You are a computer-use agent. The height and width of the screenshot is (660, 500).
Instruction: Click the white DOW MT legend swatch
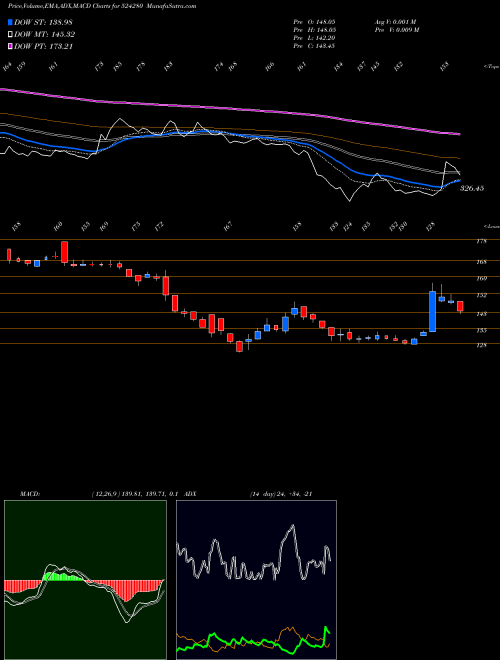[10, 35]
